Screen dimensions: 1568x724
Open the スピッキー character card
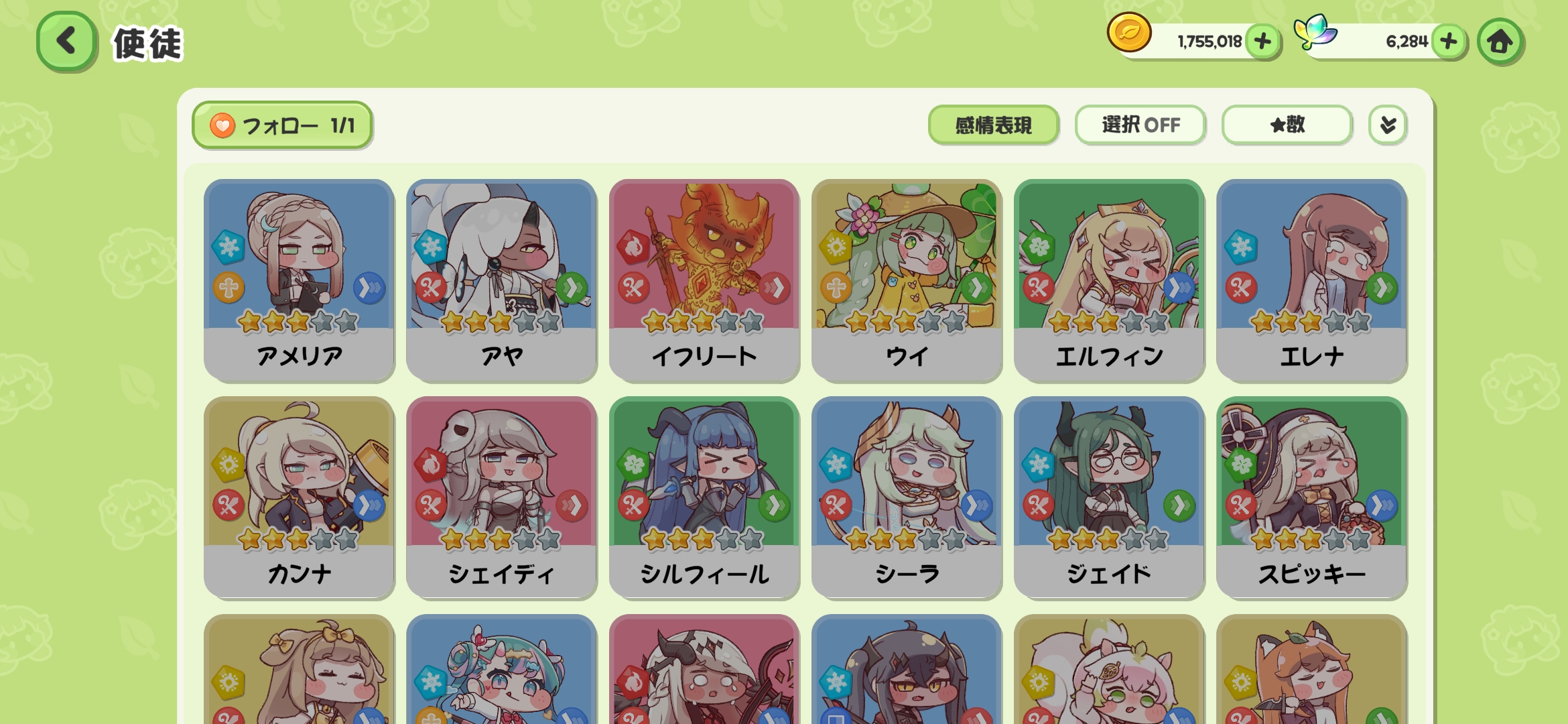tap(1311, 498)
